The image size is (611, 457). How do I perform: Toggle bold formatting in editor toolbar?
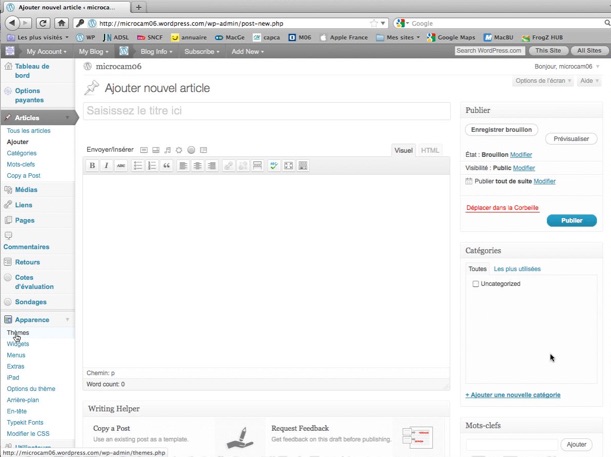tap(92, 166)
